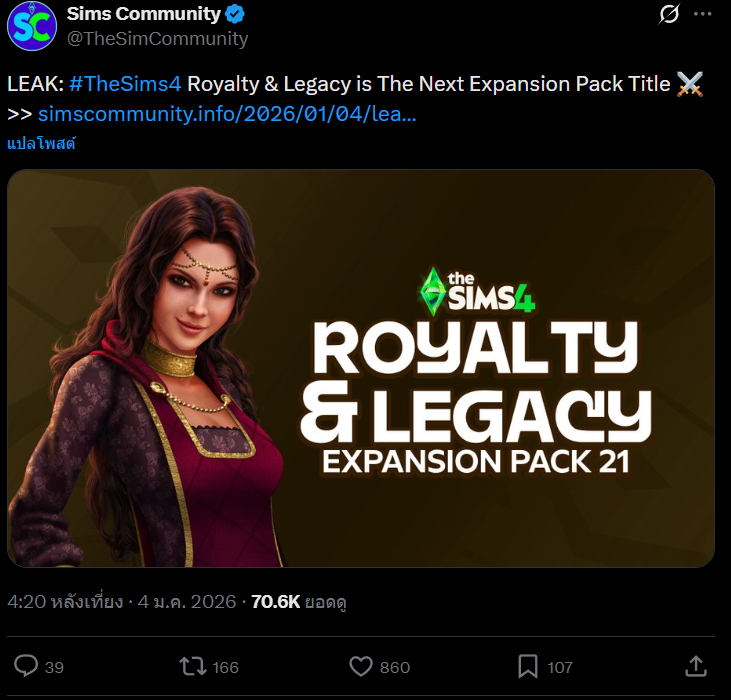Open the @TheSimCommunity handle

[157, 39]
